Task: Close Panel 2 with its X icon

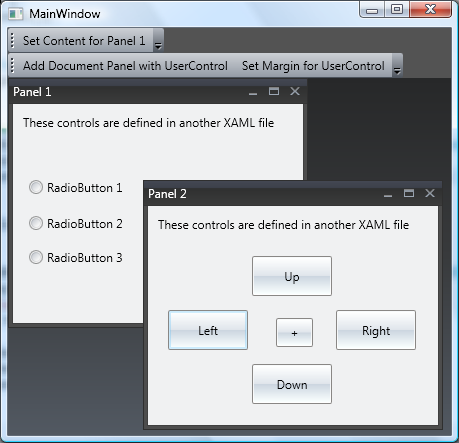Action: pyautogui.click(x=430, y=193)
